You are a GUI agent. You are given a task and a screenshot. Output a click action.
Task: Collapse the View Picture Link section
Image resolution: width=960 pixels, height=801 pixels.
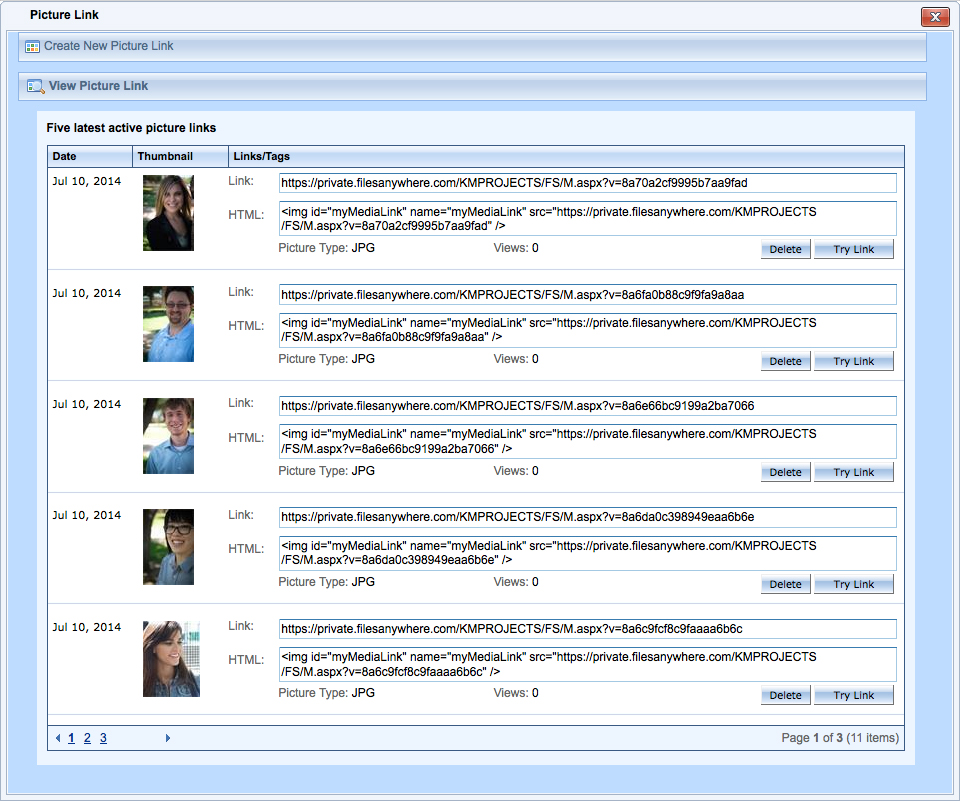click(x=472, y=86)
